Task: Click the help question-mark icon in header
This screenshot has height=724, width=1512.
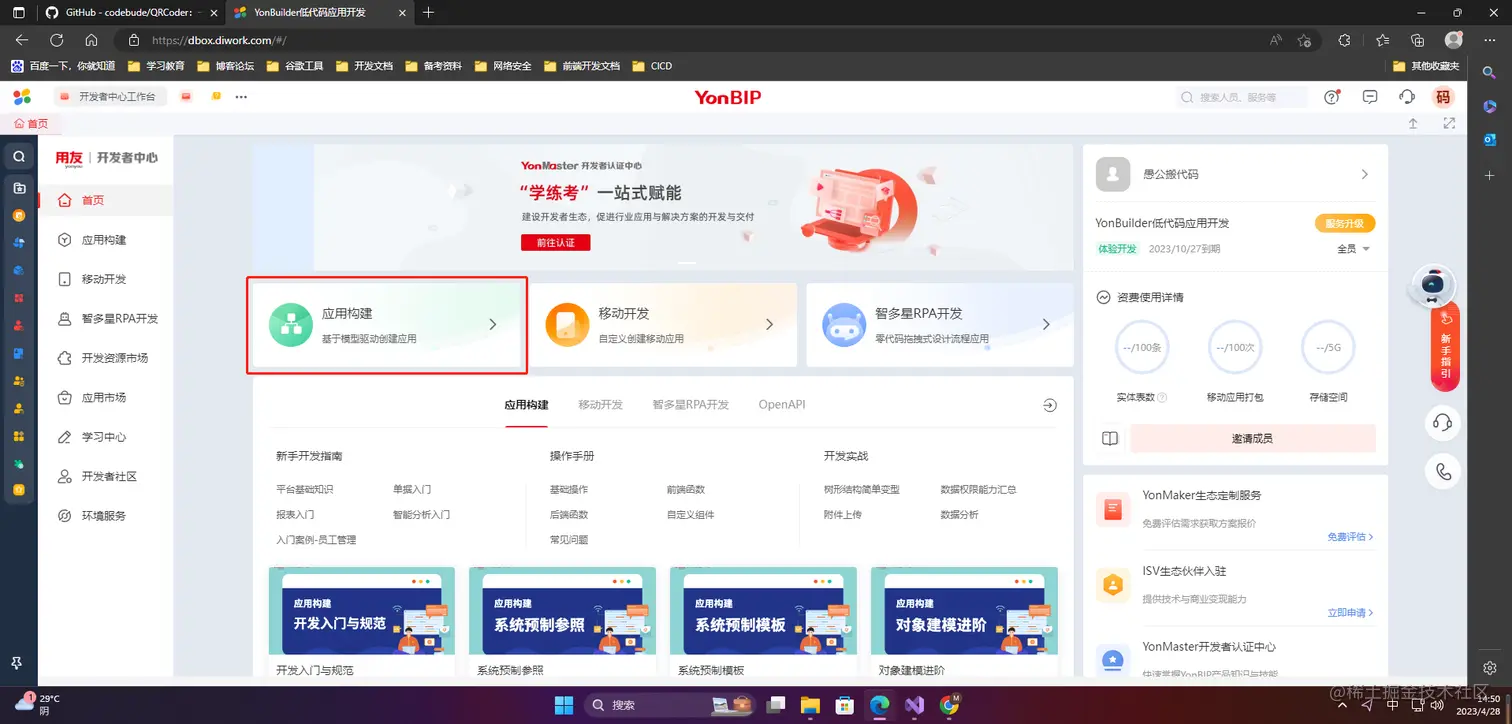Action: pyautogui.click(x=1331, y=97)
